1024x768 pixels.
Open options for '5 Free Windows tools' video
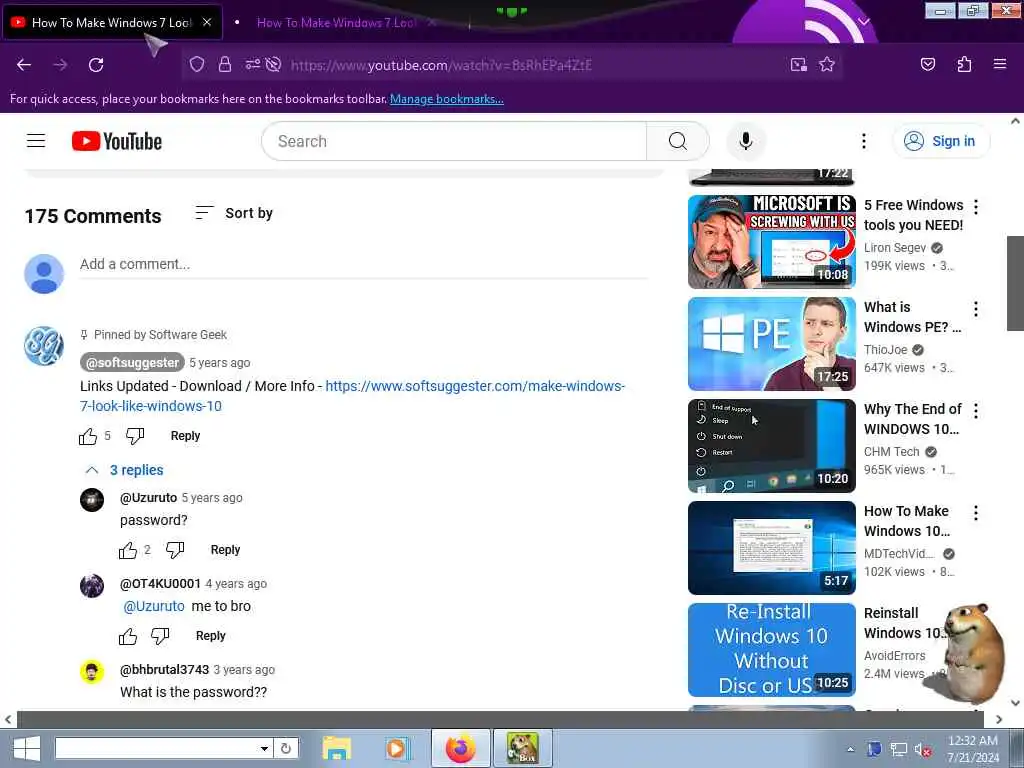pos(976,207)
